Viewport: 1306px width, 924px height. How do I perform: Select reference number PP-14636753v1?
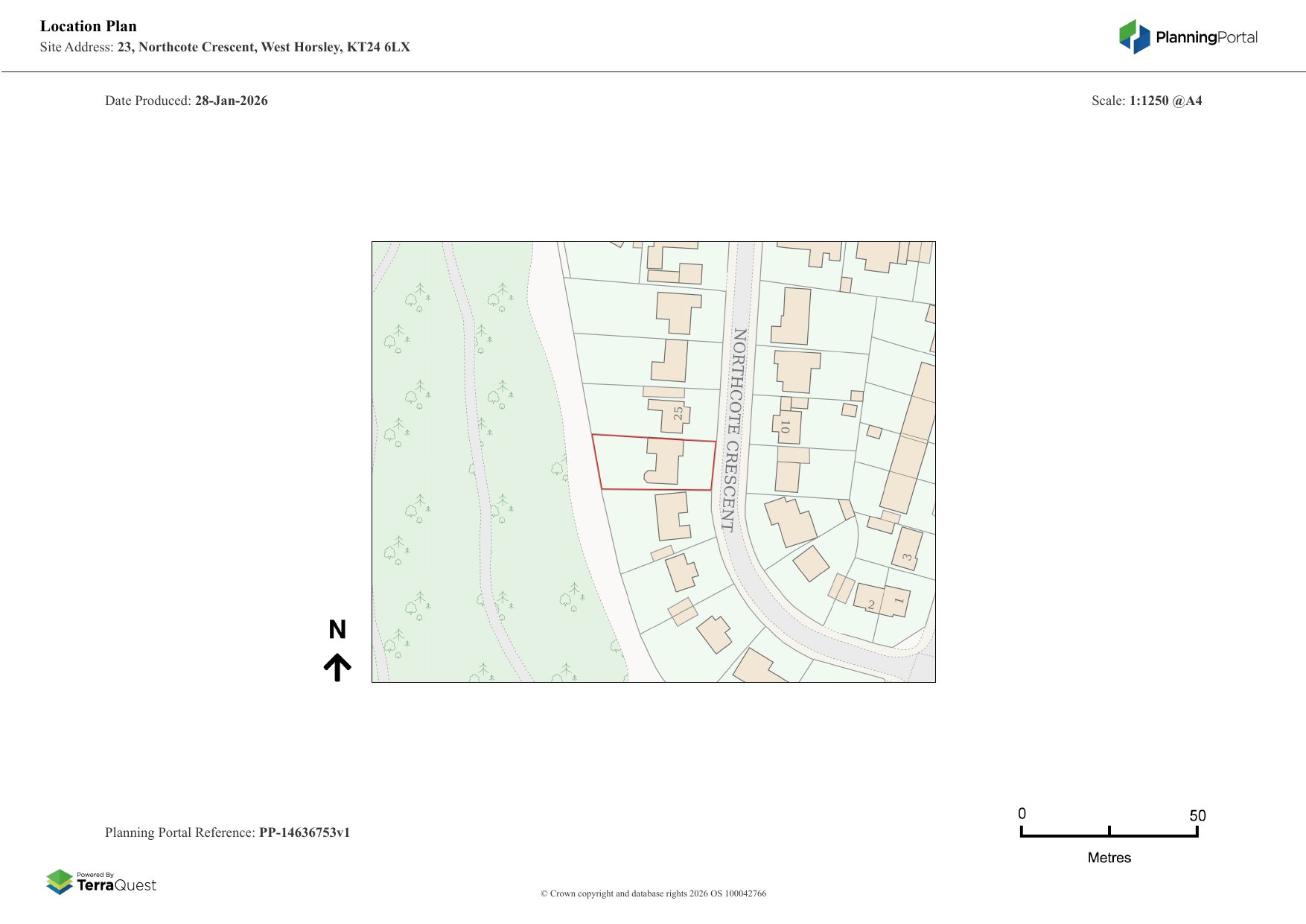[304, 832]
